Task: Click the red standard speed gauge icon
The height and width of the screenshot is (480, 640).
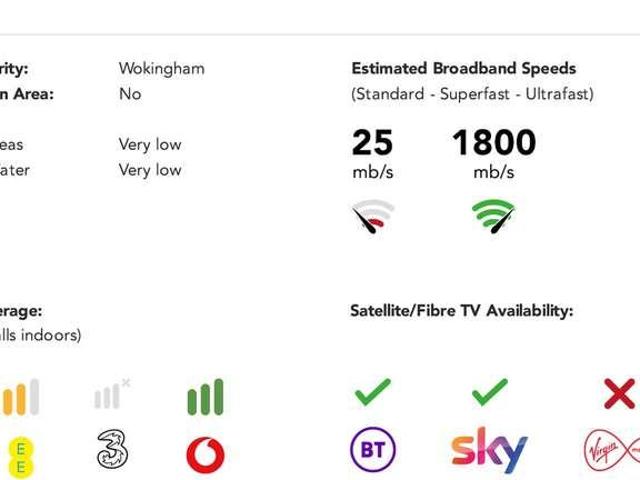Action: tap(373, 216)
